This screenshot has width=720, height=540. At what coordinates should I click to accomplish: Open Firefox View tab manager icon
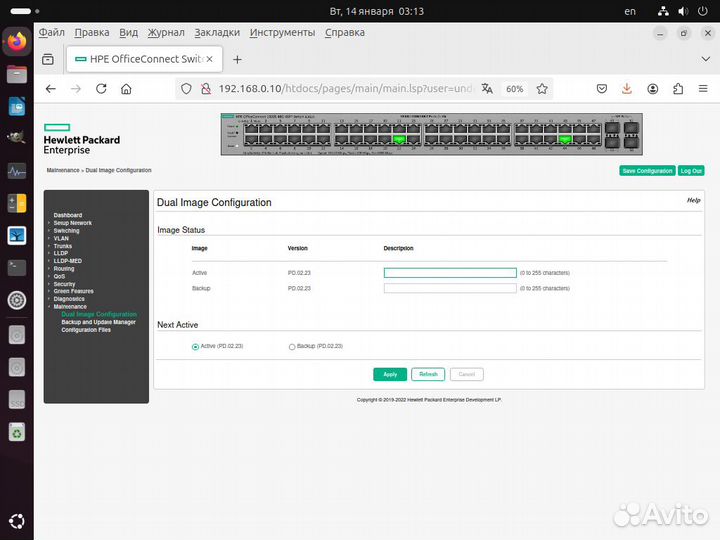[48, 59]
